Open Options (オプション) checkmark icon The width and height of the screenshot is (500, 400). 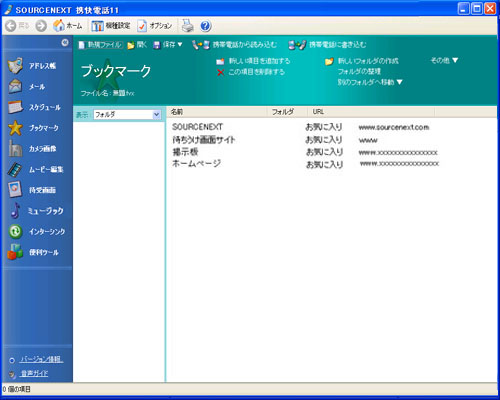(x=142, y=26)
